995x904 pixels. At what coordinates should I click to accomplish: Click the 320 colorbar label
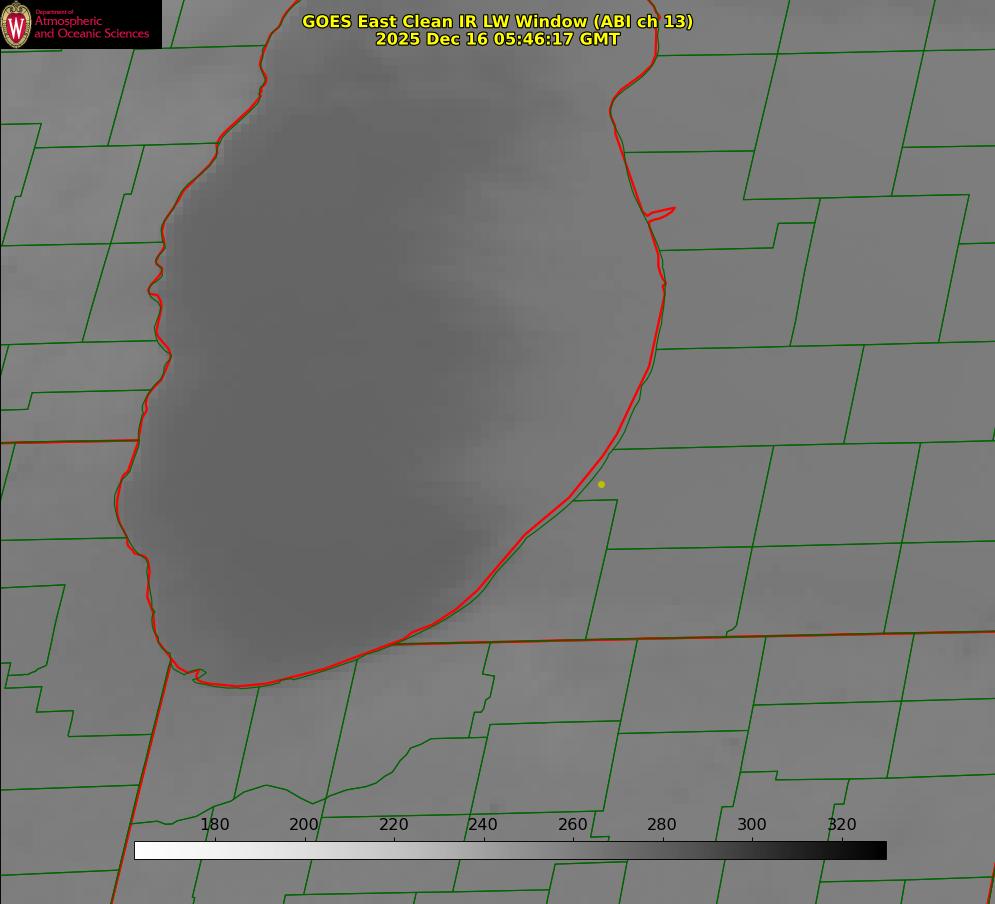pos(842,824)
